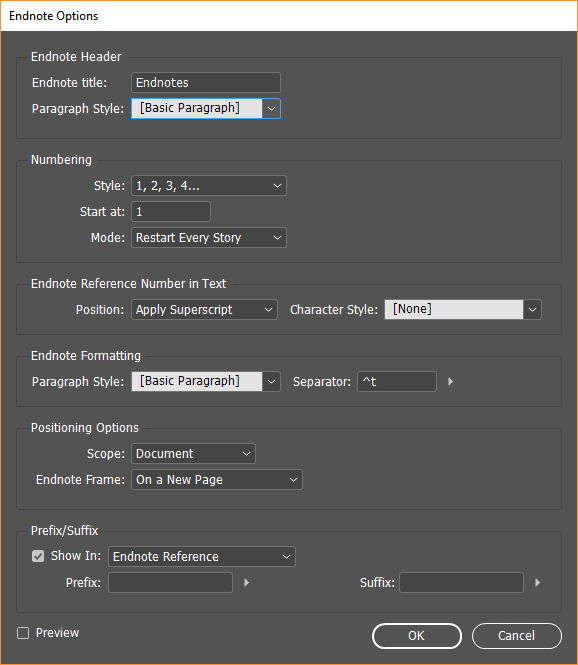This screenshot has width=578, height=665.
Task: Open the Mode Restart Every Story dropdown
Action: click(209, 238)
